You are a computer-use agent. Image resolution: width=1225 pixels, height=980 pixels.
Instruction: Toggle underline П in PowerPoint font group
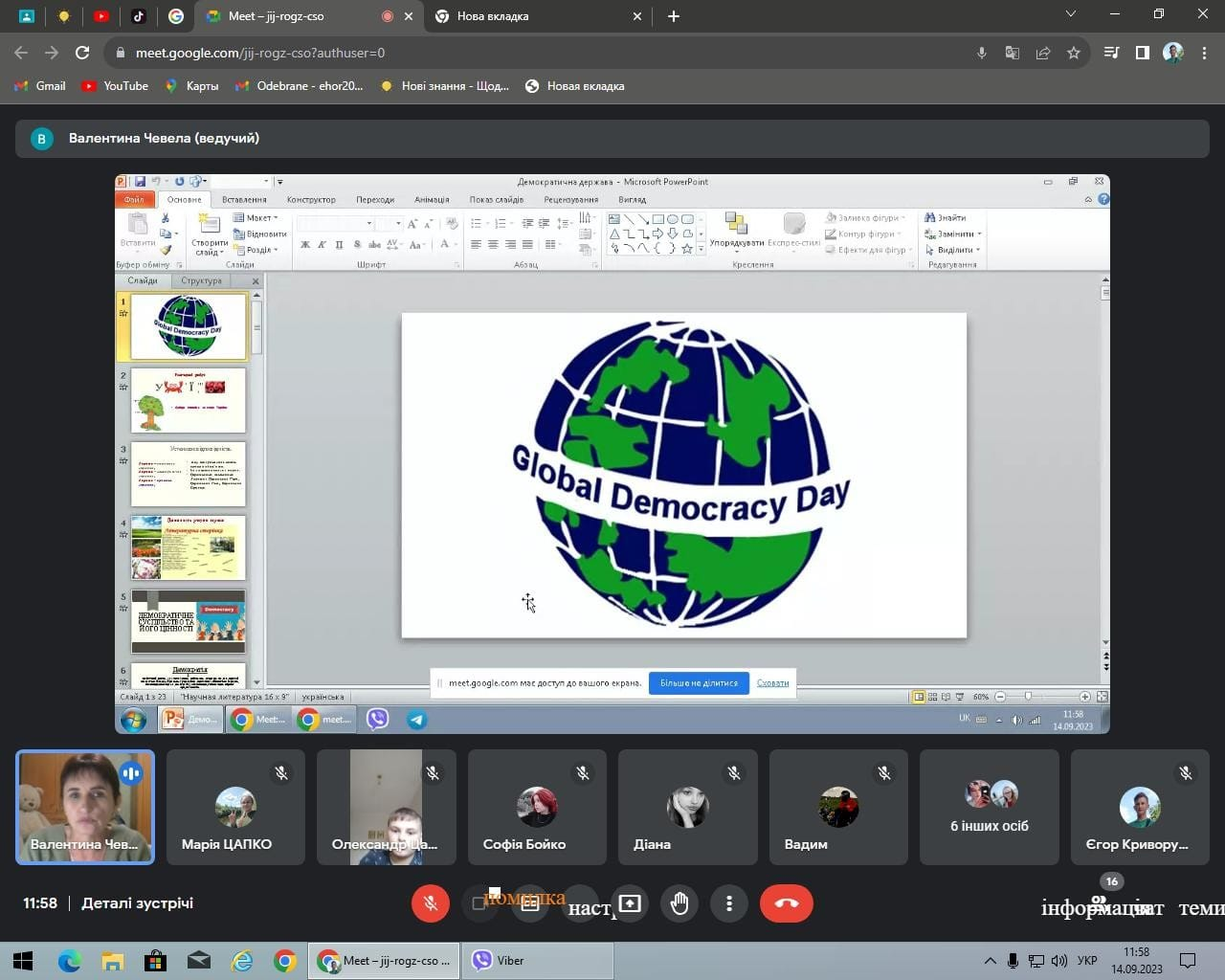(339, 245)
